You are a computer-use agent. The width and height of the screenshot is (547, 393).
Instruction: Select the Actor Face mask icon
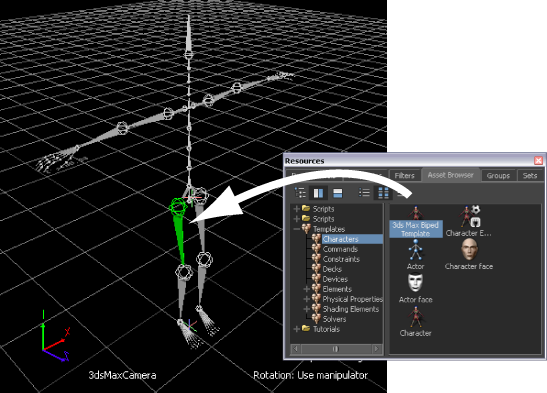(415, 282)
